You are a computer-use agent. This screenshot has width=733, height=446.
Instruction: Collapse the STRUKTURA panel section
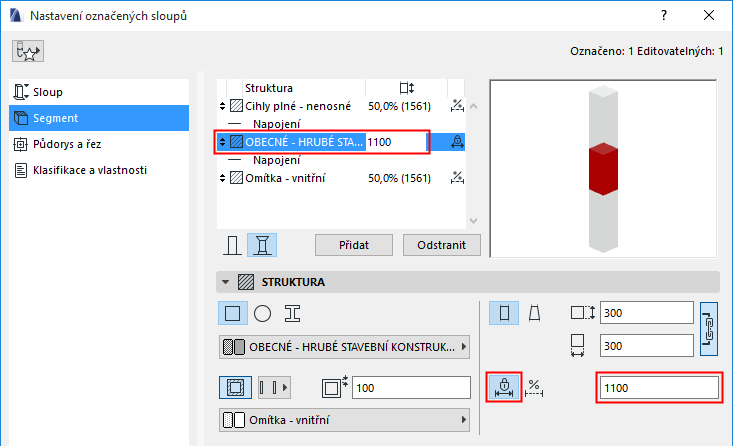coord(226,282)
